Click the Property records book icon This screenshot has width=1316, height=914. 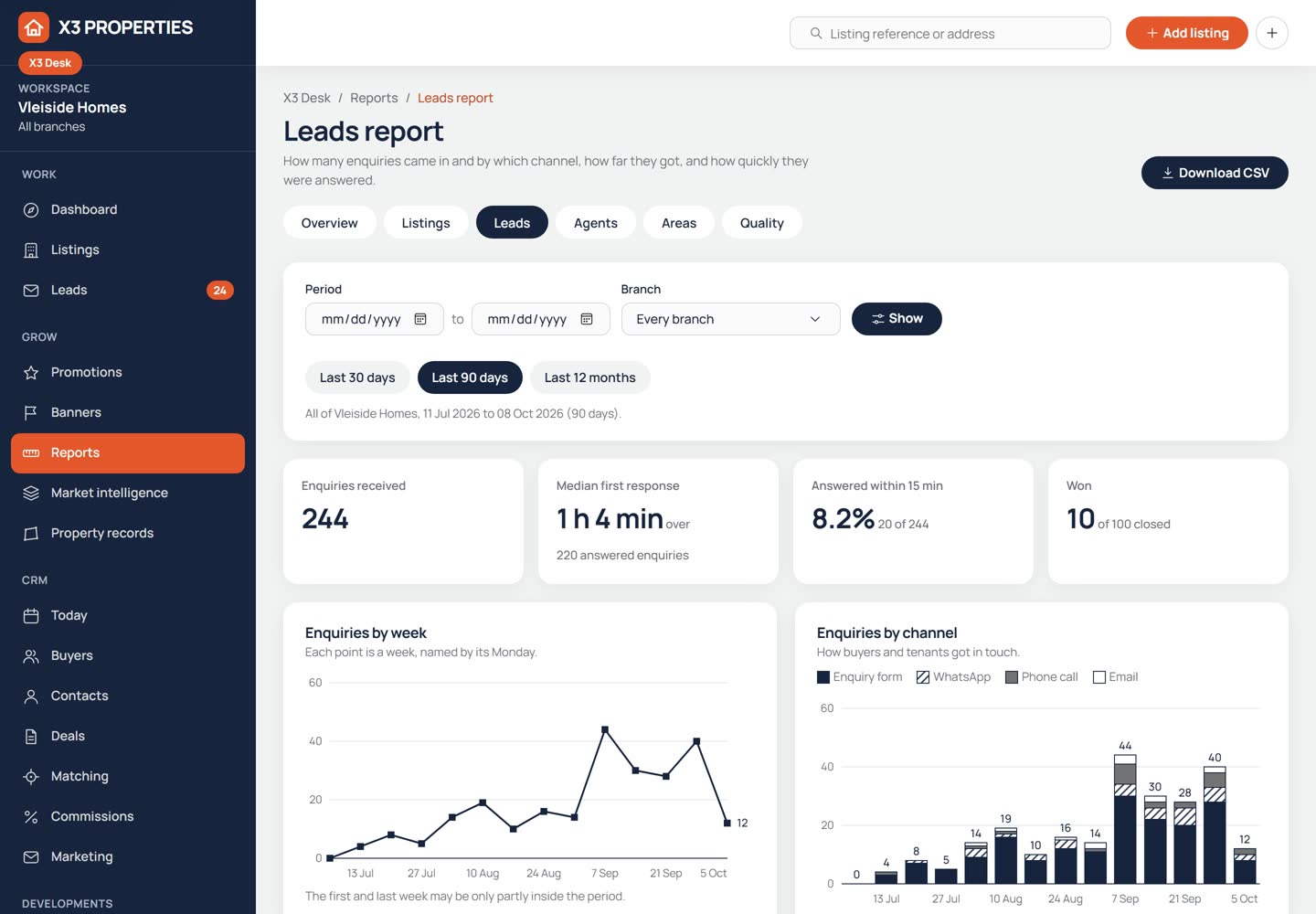[x=31, y=534]
